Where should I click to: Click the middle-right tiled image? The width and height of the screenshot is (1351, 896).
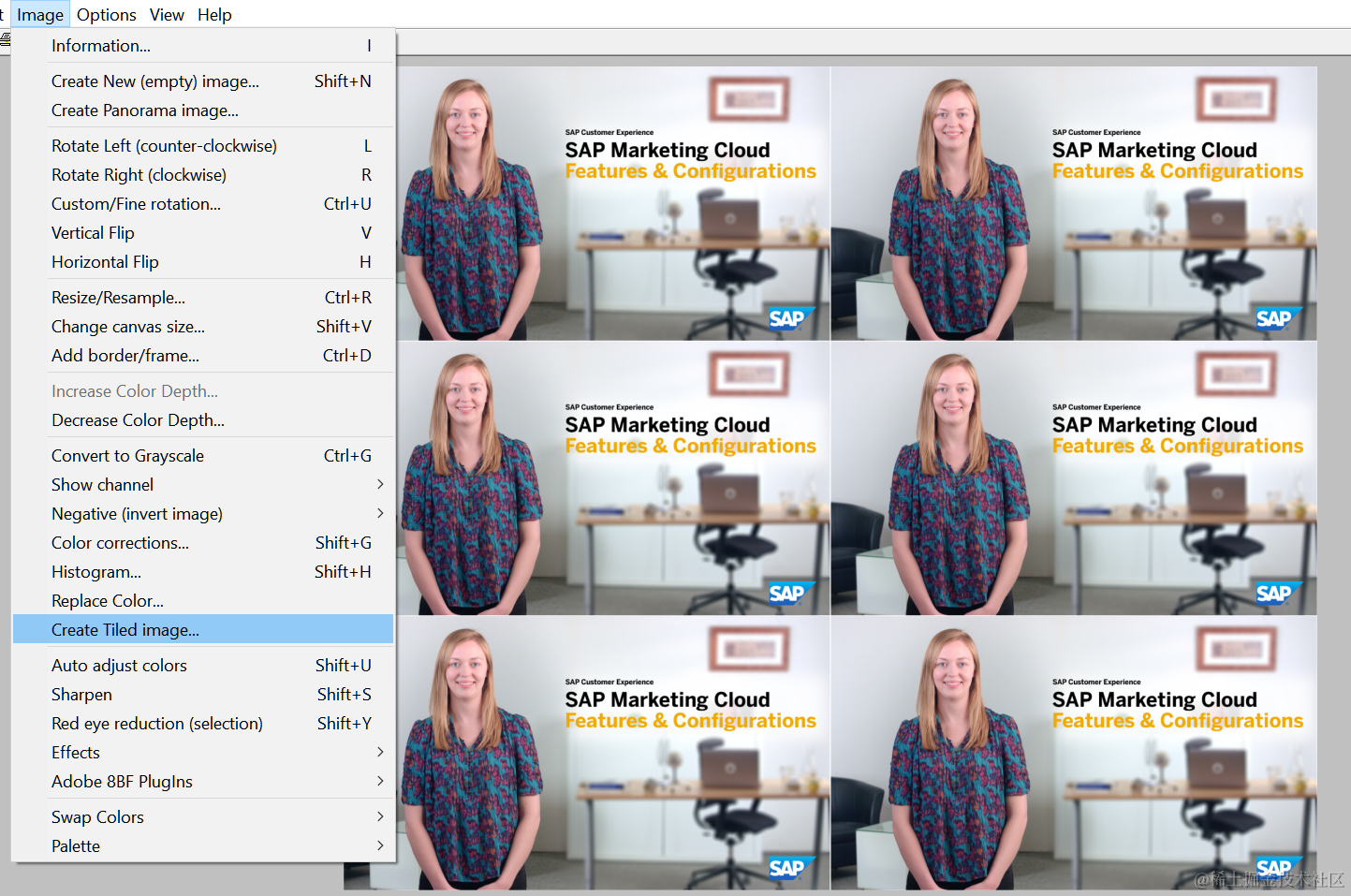point(1074,477)
